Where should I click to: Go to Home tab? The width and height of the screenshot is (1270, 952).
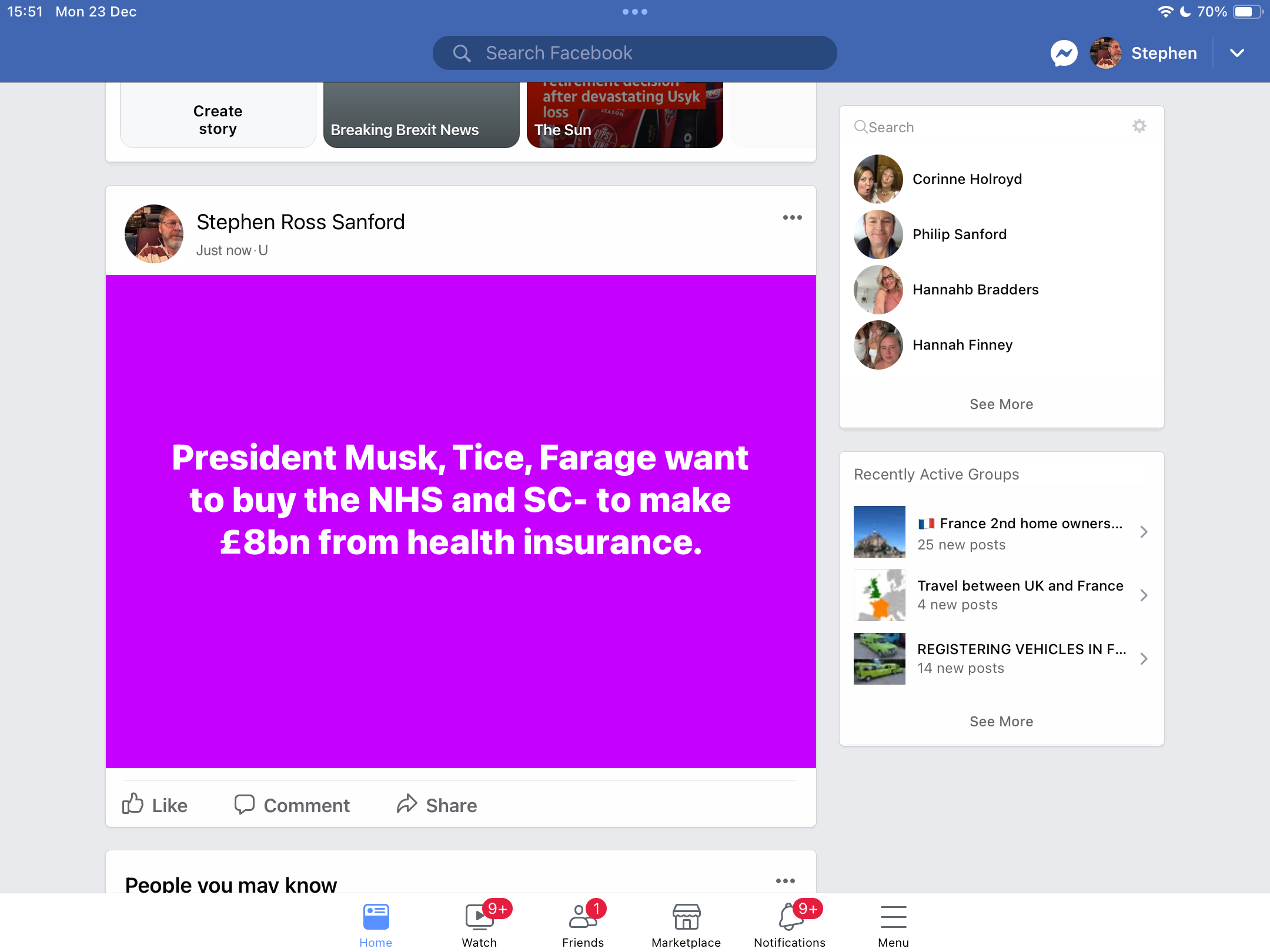point(376,925)
